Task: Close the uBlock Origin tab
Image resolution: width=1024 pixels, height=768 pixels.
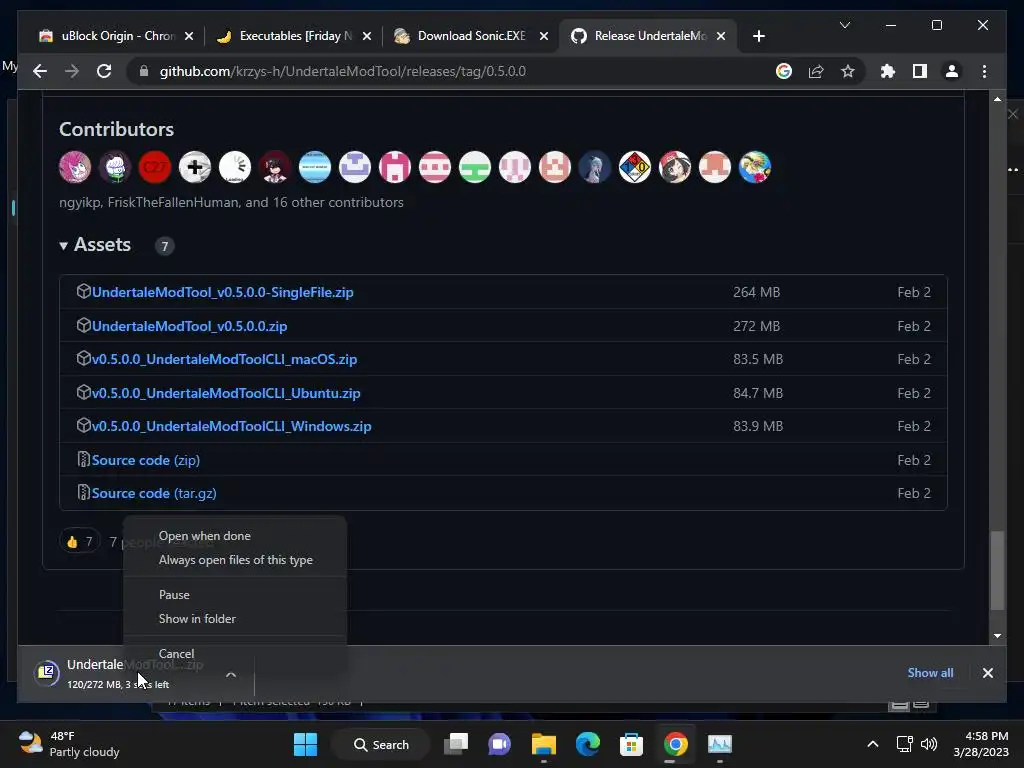Action: click(189, 36)
